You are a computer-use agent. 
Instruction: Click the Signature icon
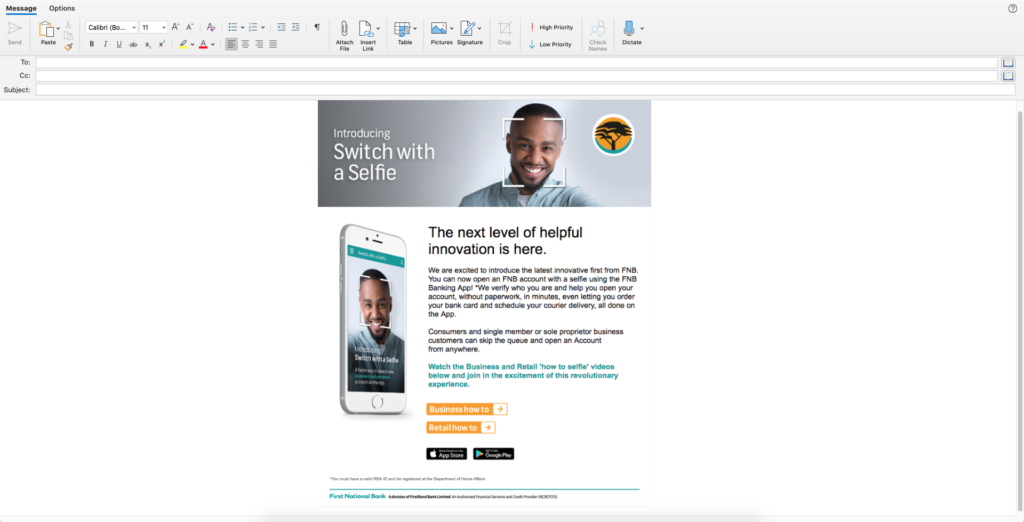(x=467, y=29)
